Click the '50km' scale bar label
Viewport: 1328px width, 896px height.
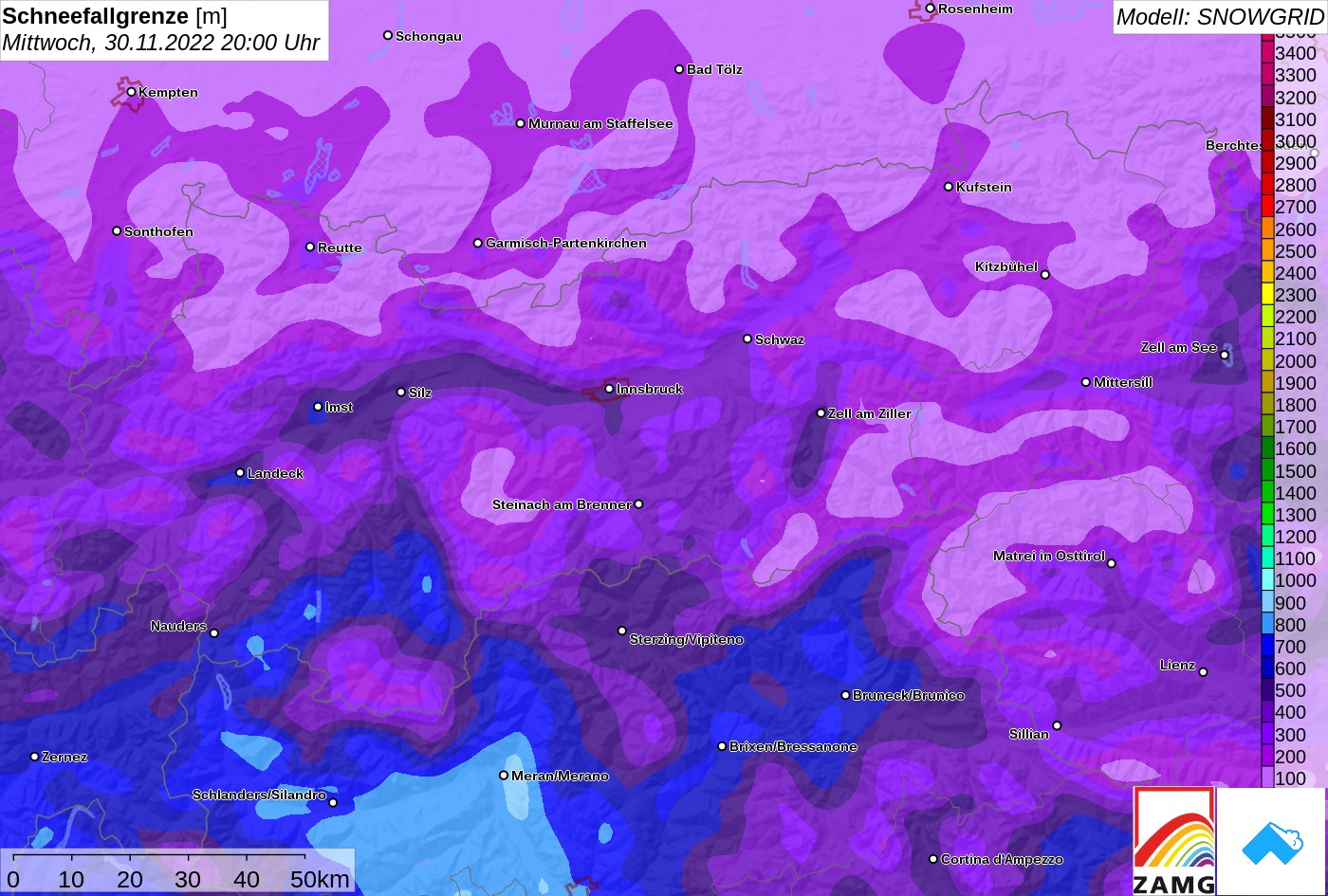[320, 880]
